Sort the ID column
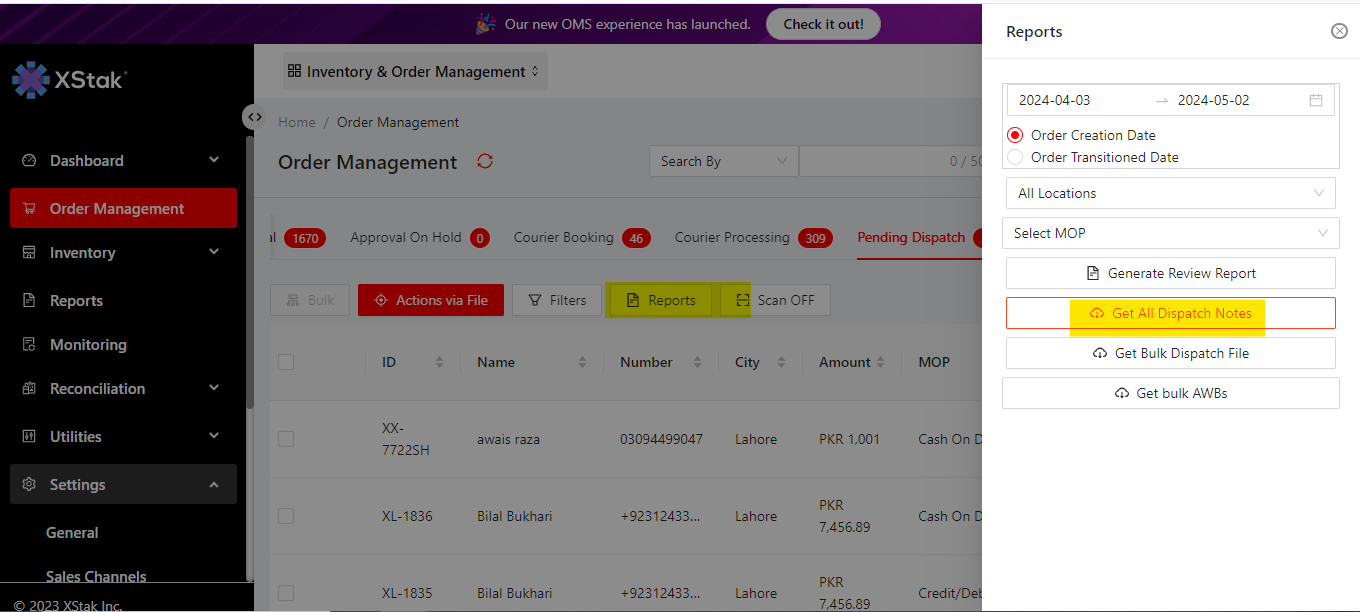Image resolution: width=1360 pixels, height=612 pixels. pyautogui.click(x=439, y=362)
